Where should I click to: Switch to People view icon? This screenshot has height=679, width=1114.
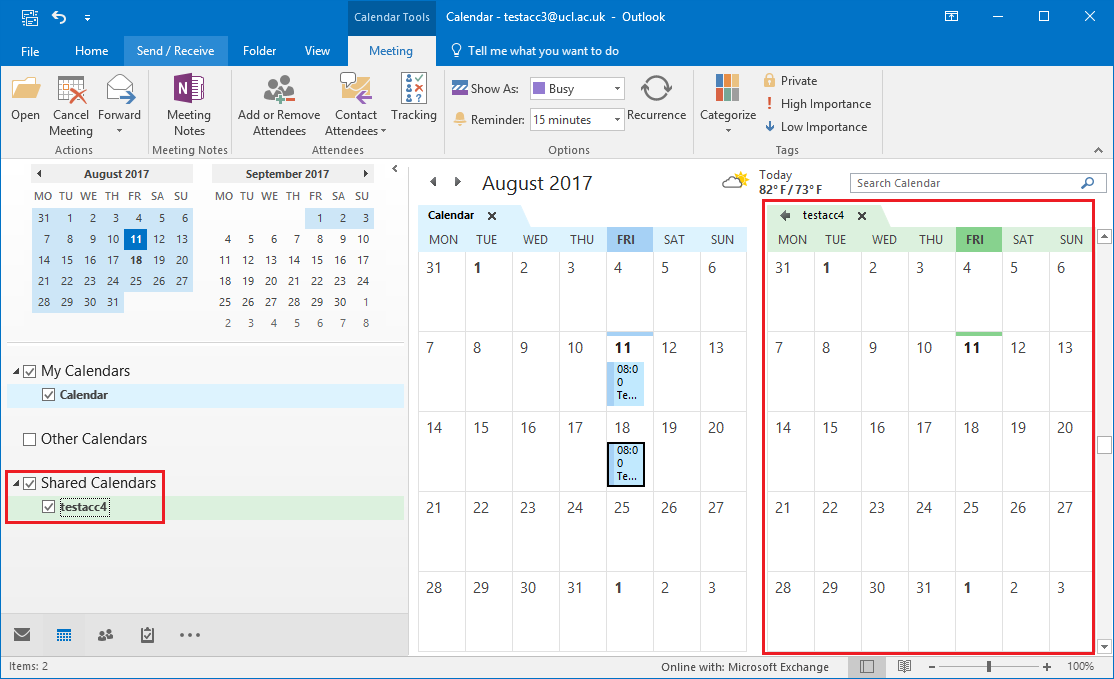(106, 635)
